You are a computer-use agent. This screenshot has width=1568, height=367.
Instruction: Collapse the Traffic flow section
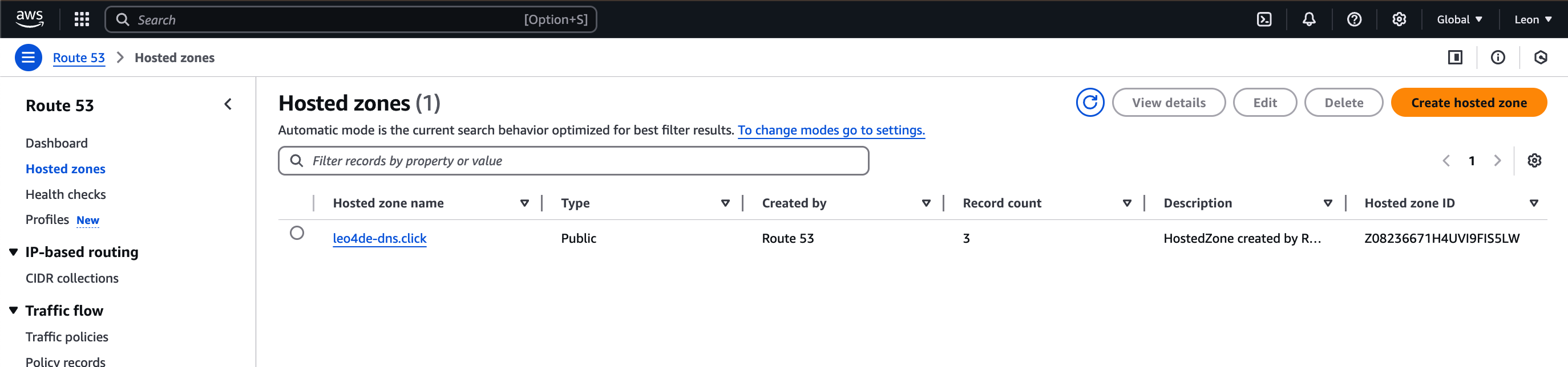coord(13,311)
